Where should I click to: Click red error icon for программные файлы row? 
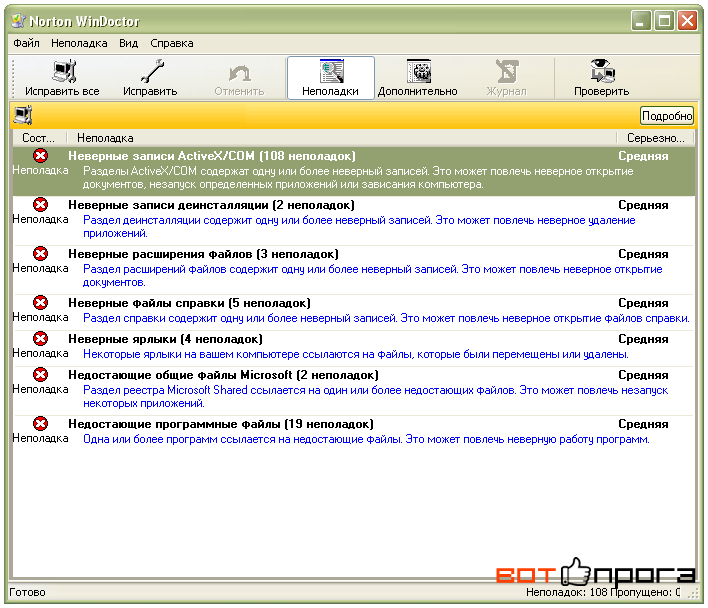(x=41, y=423)
